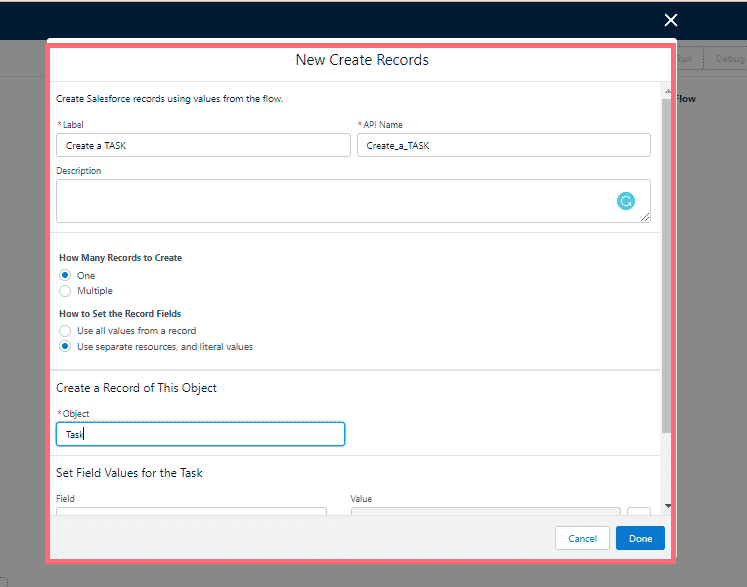This screenshot has height=587, width=747.
Task: Select the Multiple radio button
Action: 66,291
